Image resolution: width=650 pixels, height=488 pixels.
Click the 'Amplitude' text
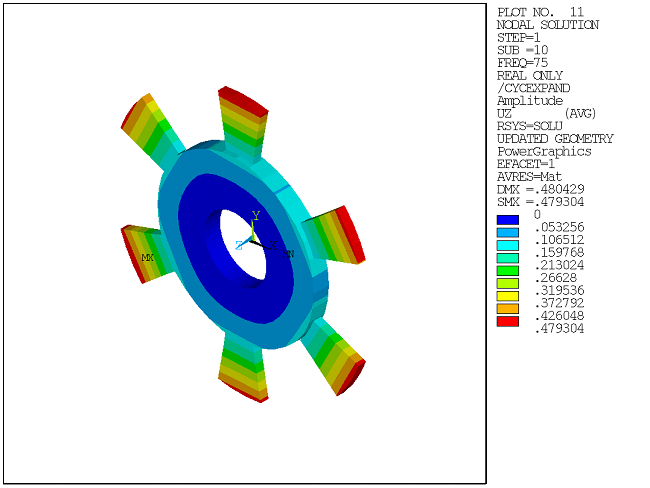(530, 101)
